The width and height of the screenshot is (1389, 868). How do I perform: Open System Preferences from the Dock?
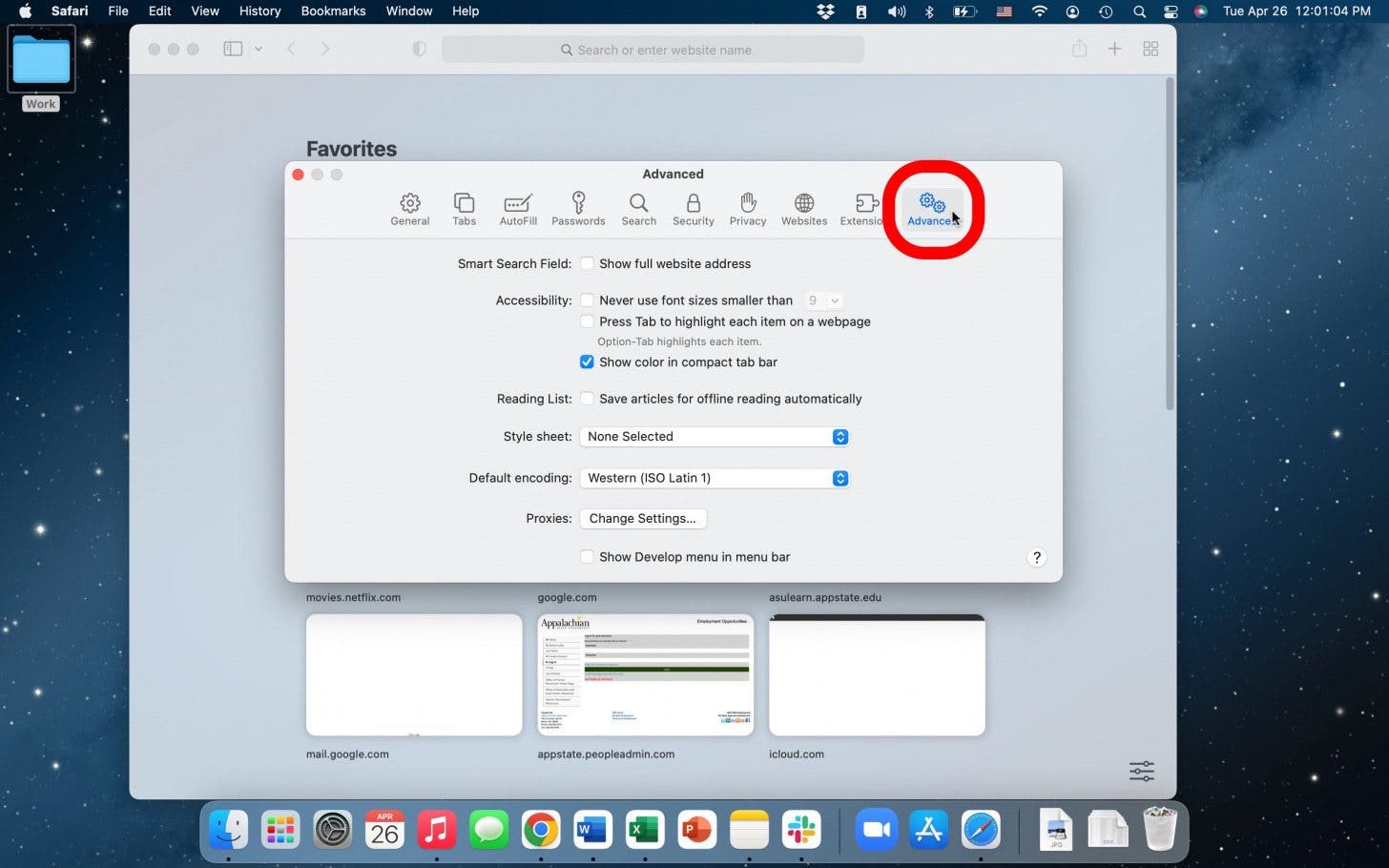[333, 830]
